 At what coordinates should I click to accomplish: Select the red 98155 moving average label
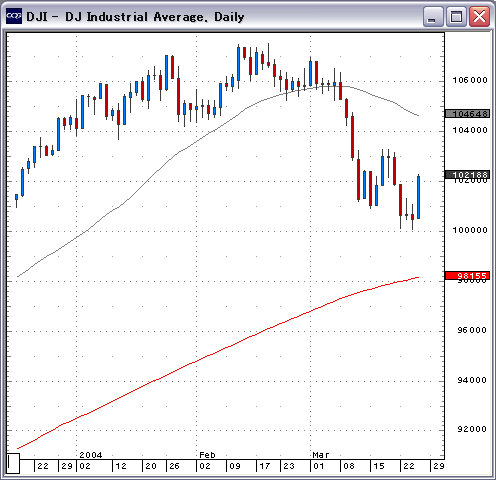(468, 275)
